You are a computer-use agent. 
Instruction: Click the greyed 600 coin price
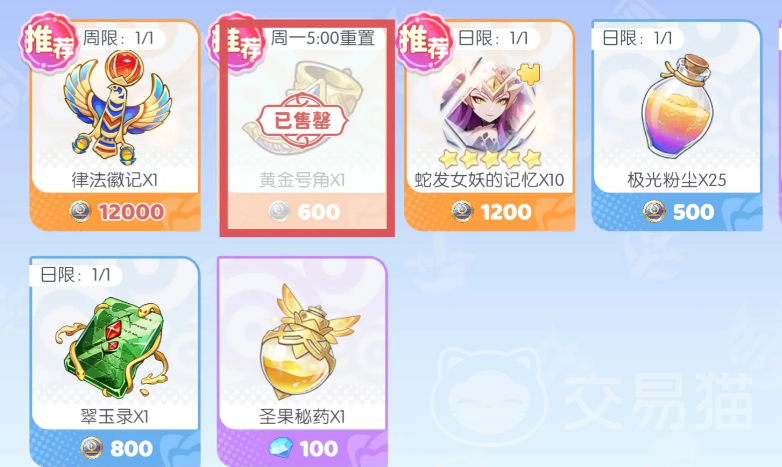(319, 212)
